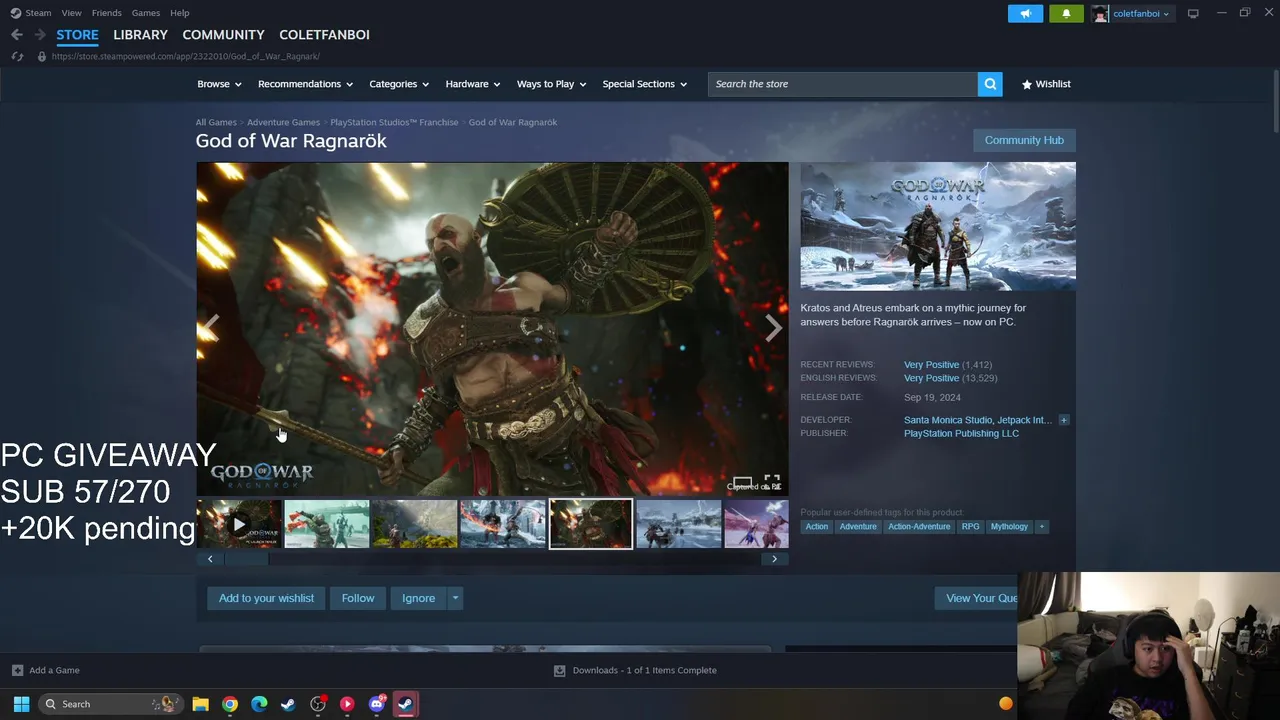Click the plus button after Mythology tag
Screen dimensions: 1280x720
pos(1041,527)
